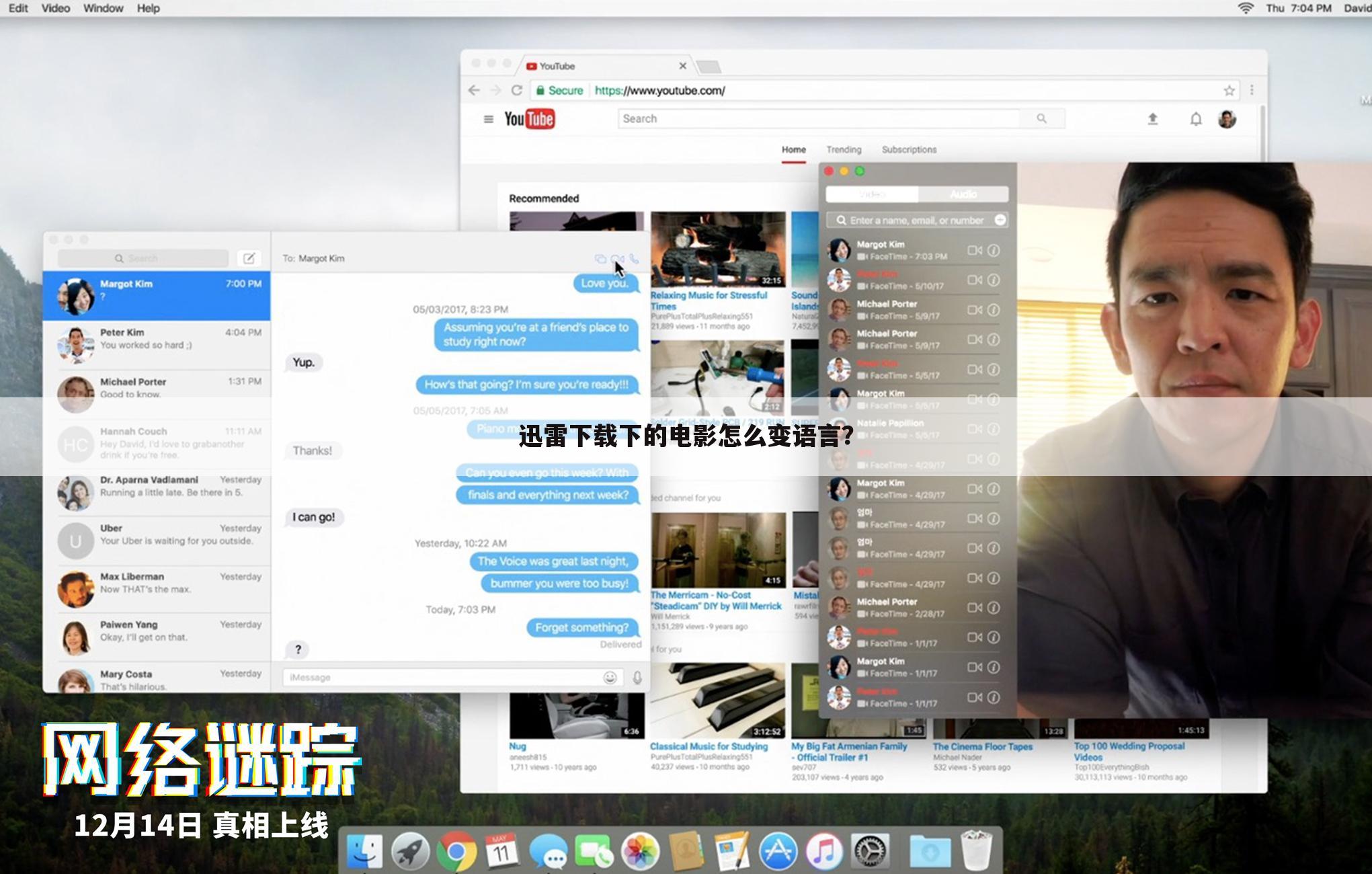Viewport: 1372px width, 874px height.
Task: Open Peter Kim conversation
Action: [157, 345]
